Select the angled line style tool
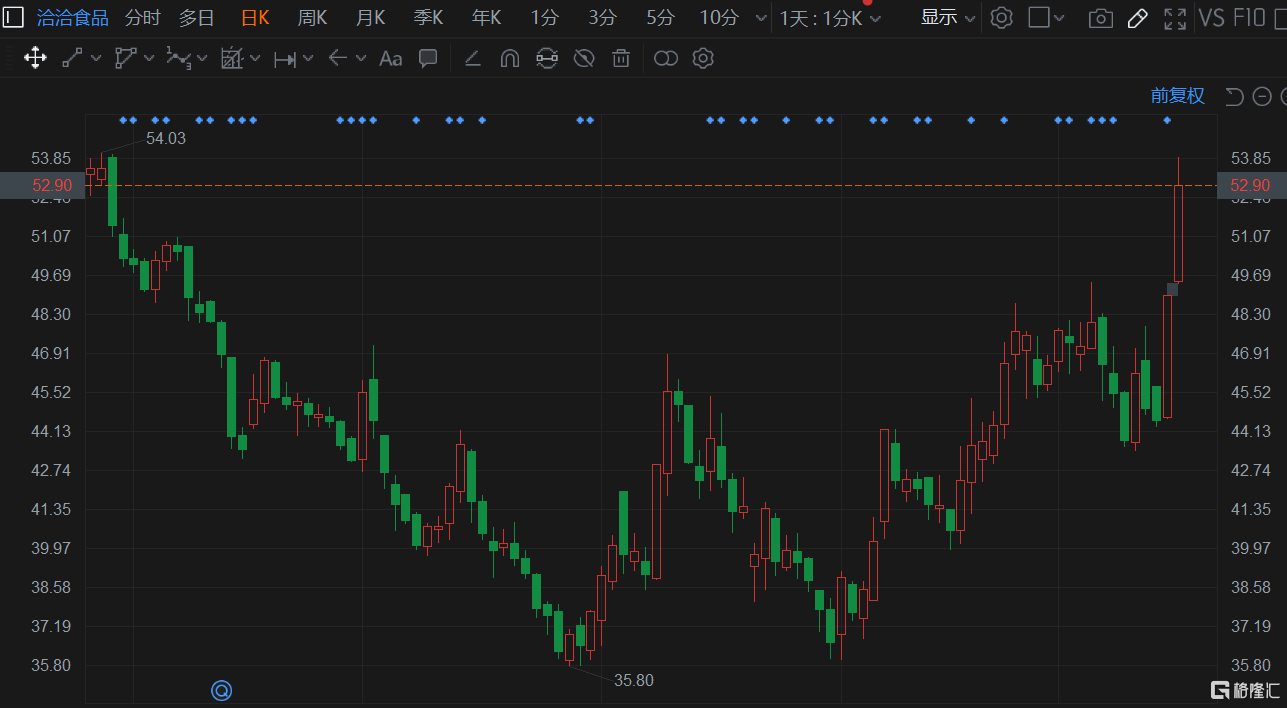 pyautogui.click(x=473, y=59)
